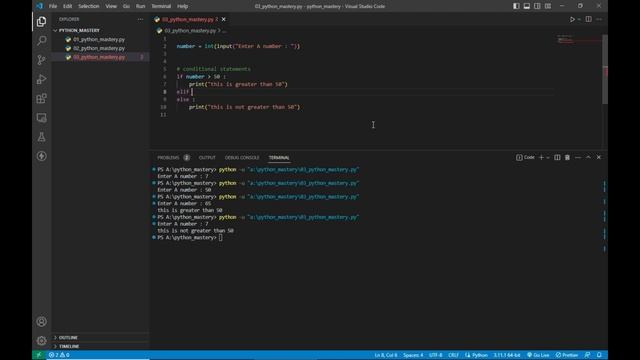Run the Python file with play icon
Screen dimensions: 640x360
point(572,19)
